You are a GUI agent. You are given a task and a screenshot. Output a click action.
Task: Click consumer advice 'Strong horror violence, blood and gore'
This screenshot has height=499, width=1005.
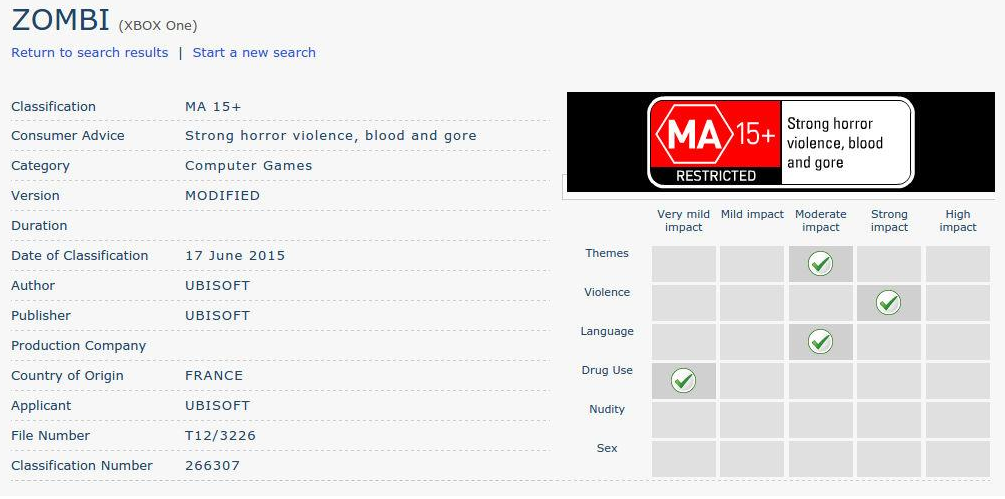331,136
